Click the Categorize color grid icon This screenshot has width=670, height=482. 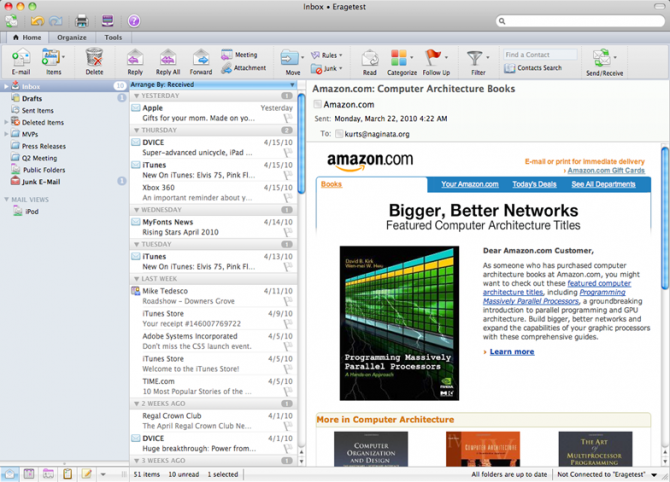click(400, 58)
